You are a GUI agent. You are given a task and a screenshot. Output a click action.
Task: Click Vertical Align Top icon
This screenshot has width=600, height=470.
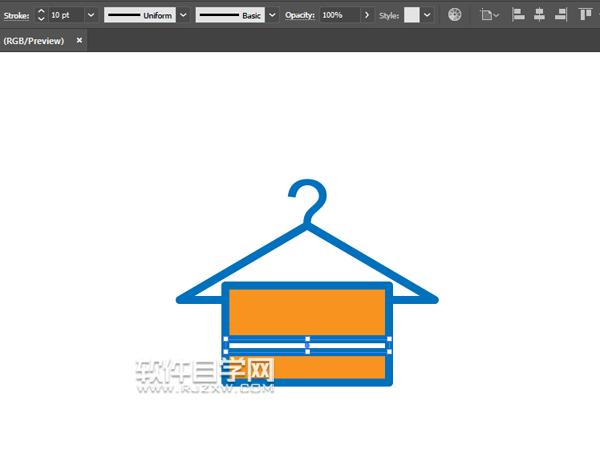point(585,16)
